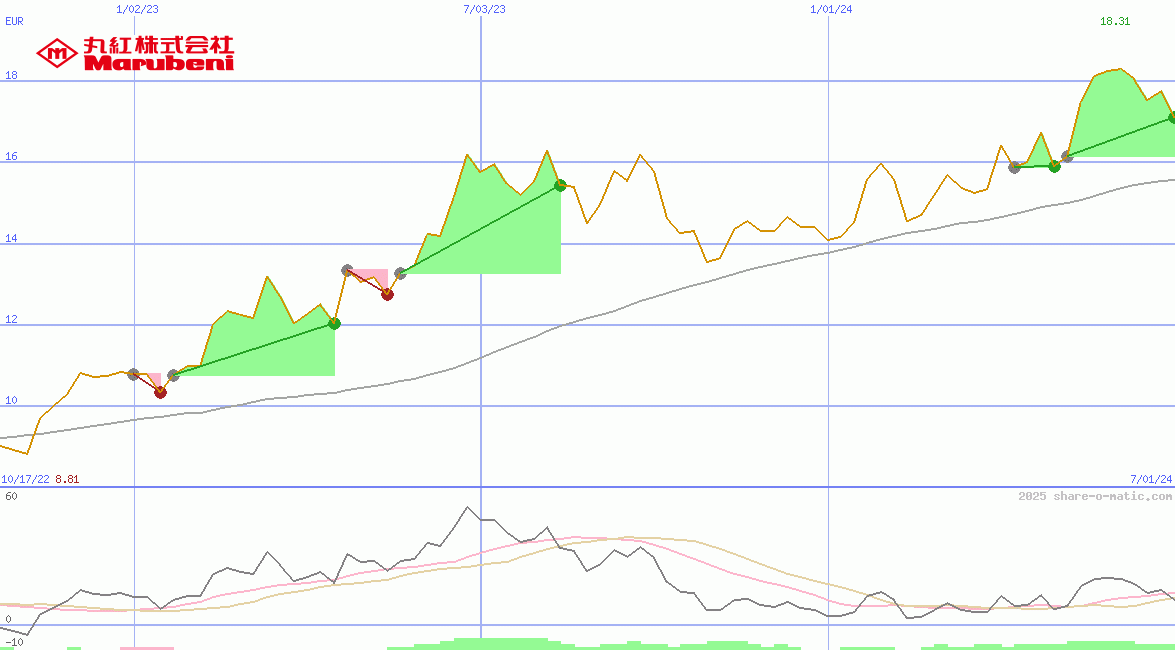Click the 8.81 starting price label

tap(67, 479)
